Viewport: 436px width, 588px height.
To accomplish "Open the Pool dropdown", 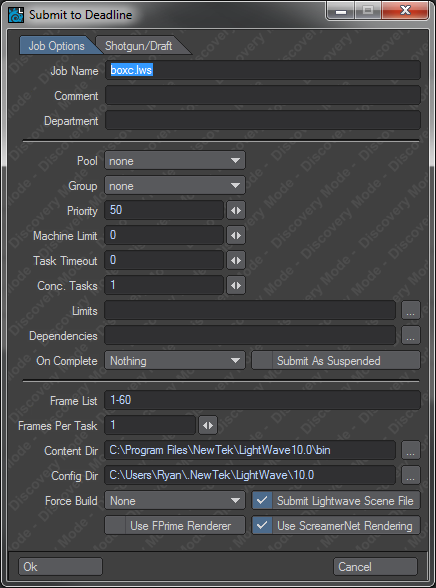I will (175, 161).
